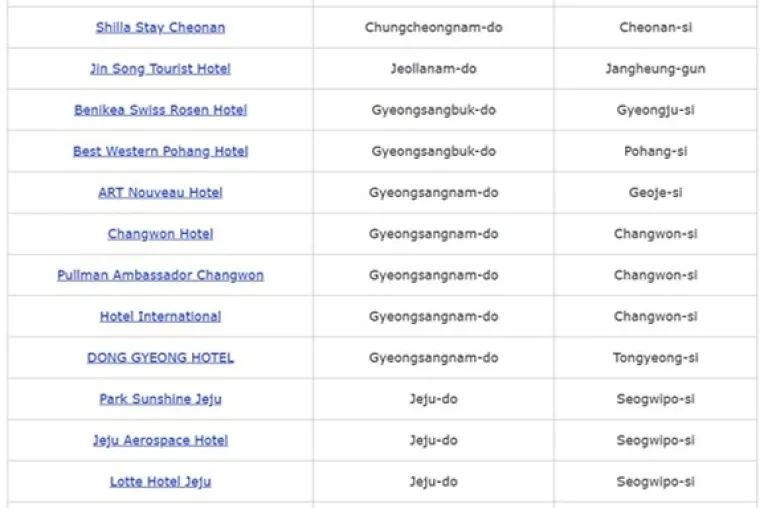Viewport: 768px width, 508px height.
Task: Select the Chungcheongnam-do province cell
Action: (433, 28)
